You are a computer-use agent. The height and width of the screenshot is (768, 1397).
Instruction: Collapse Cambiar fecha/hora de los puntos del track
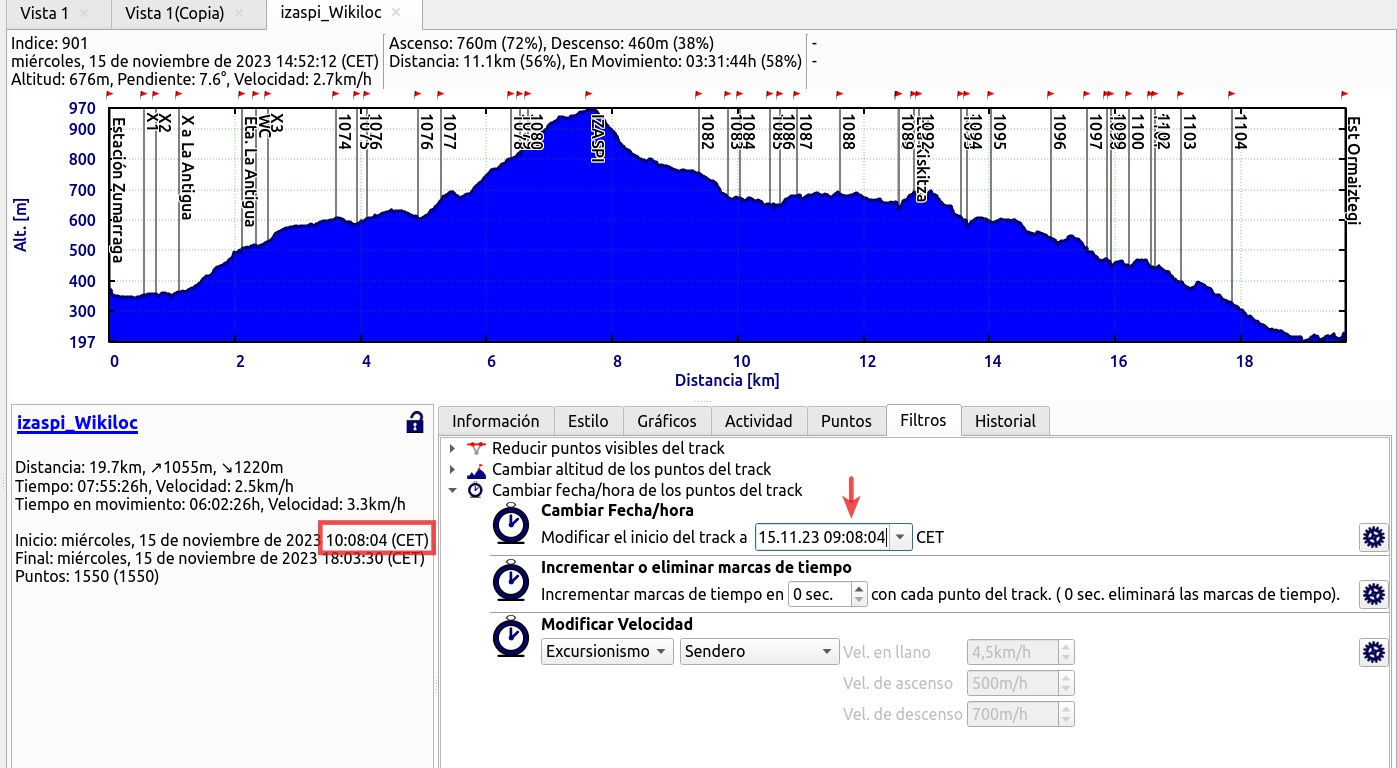[452, 490]
